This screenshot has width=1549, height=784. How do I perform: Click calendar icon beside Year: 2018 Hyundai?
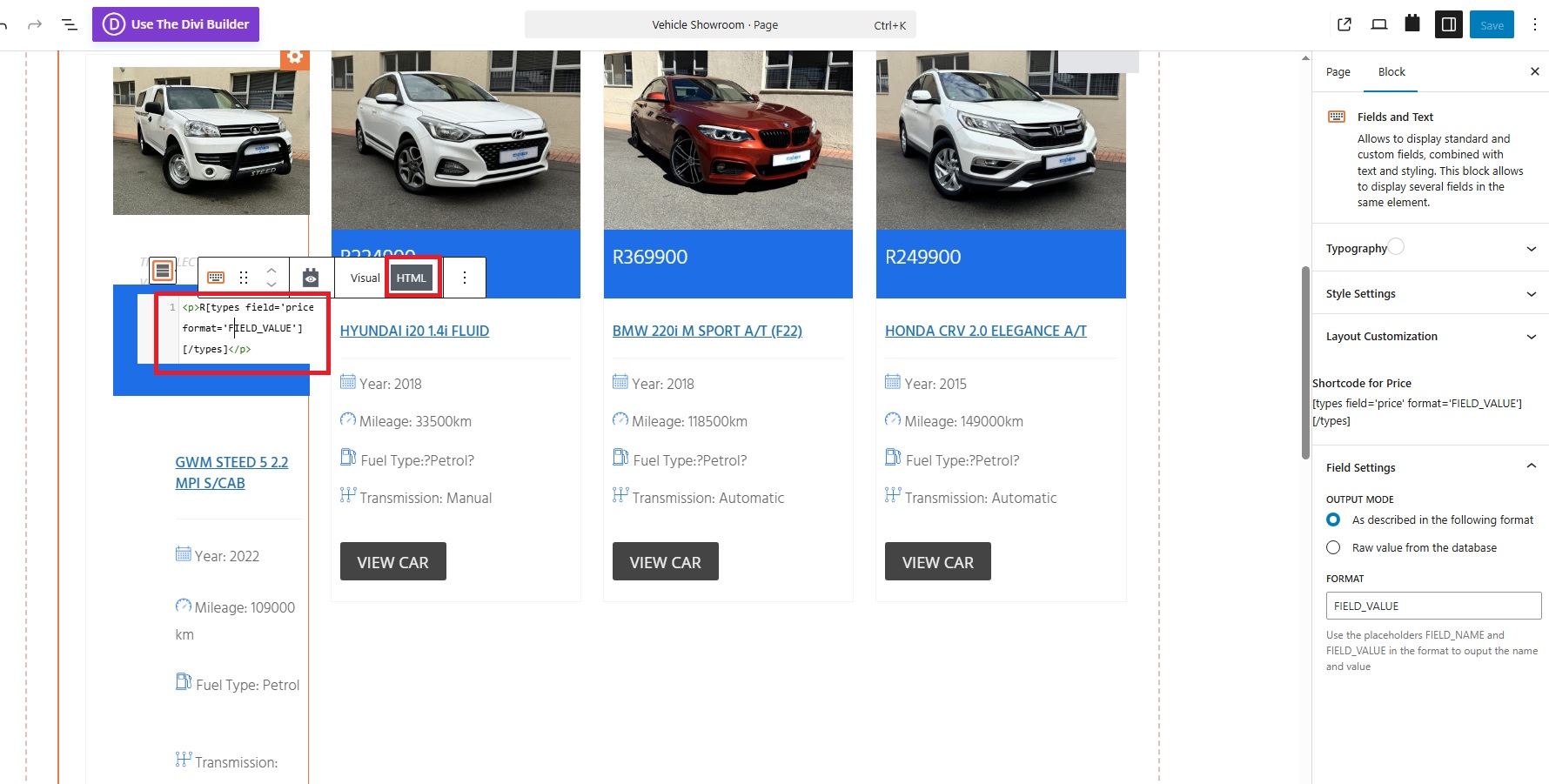tap(348, 381)
